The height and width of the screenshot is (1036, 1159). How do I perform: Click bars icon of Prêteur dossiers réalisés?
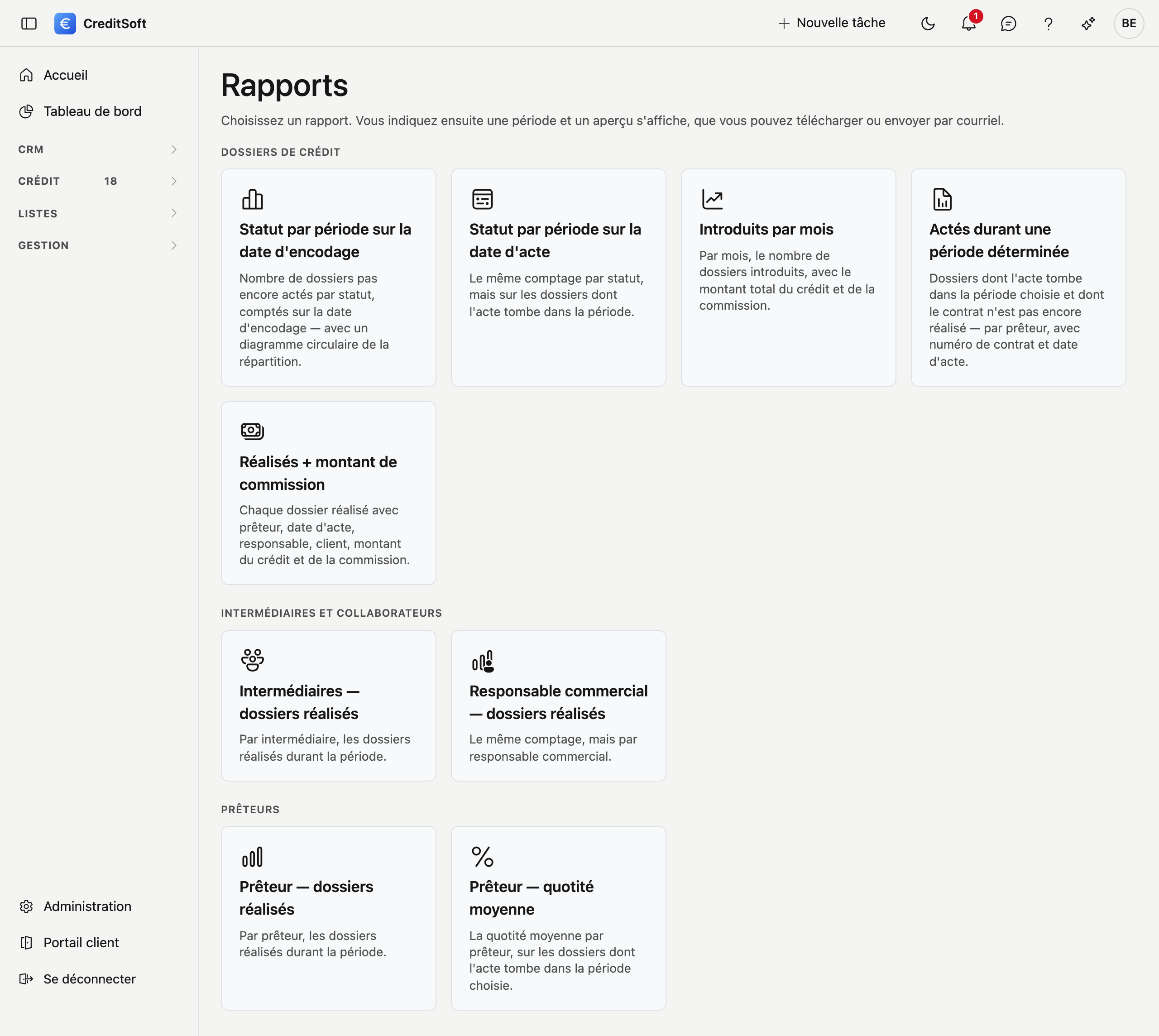[x=252, y=857]
